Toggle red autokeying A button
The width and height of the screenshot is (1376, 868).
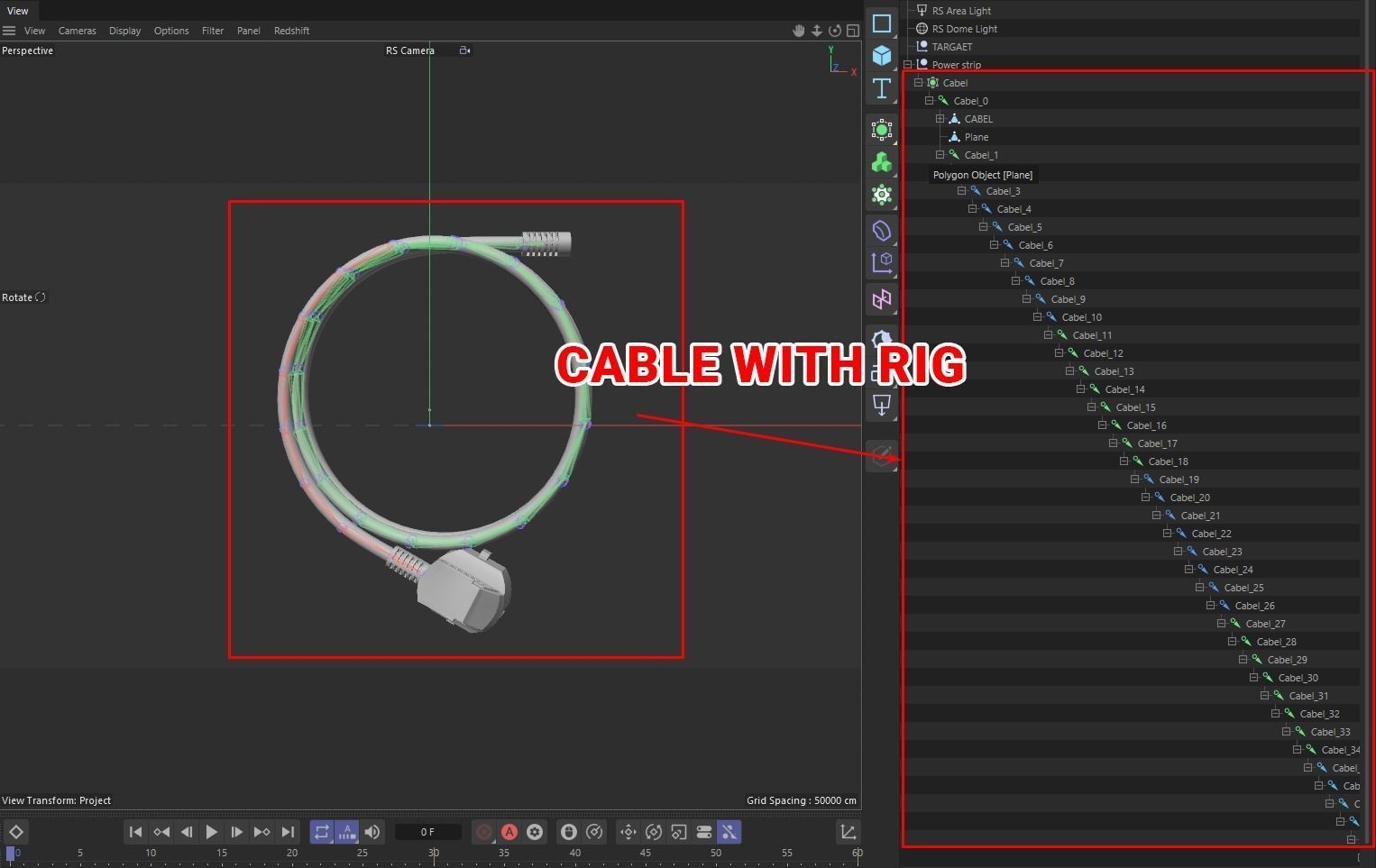(509, 832)
